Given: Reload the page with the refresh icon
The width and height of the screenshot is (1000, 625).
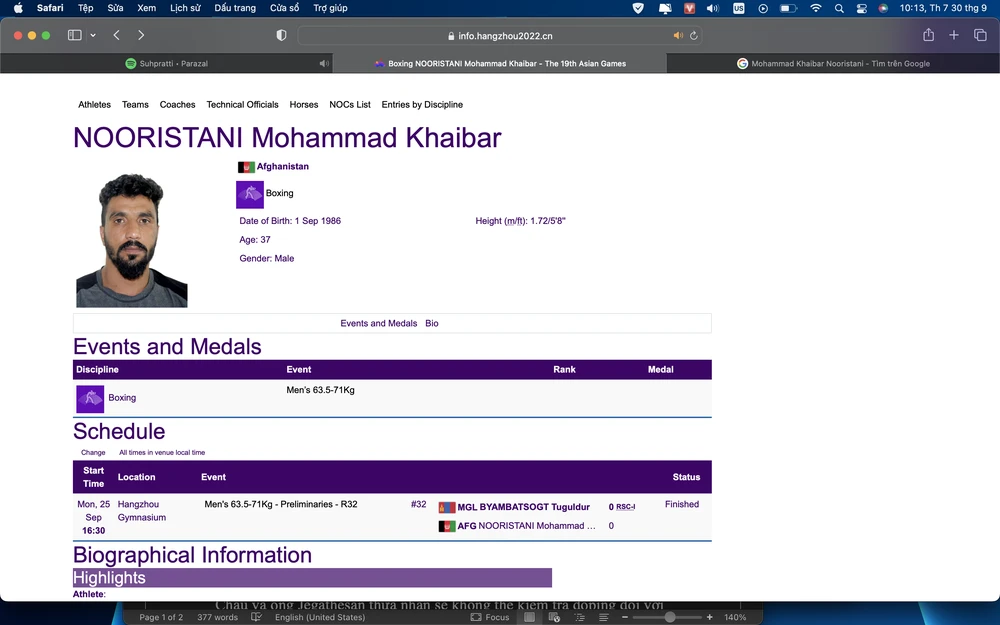Looking at the screenshot, I should click(x=693, y=35).
